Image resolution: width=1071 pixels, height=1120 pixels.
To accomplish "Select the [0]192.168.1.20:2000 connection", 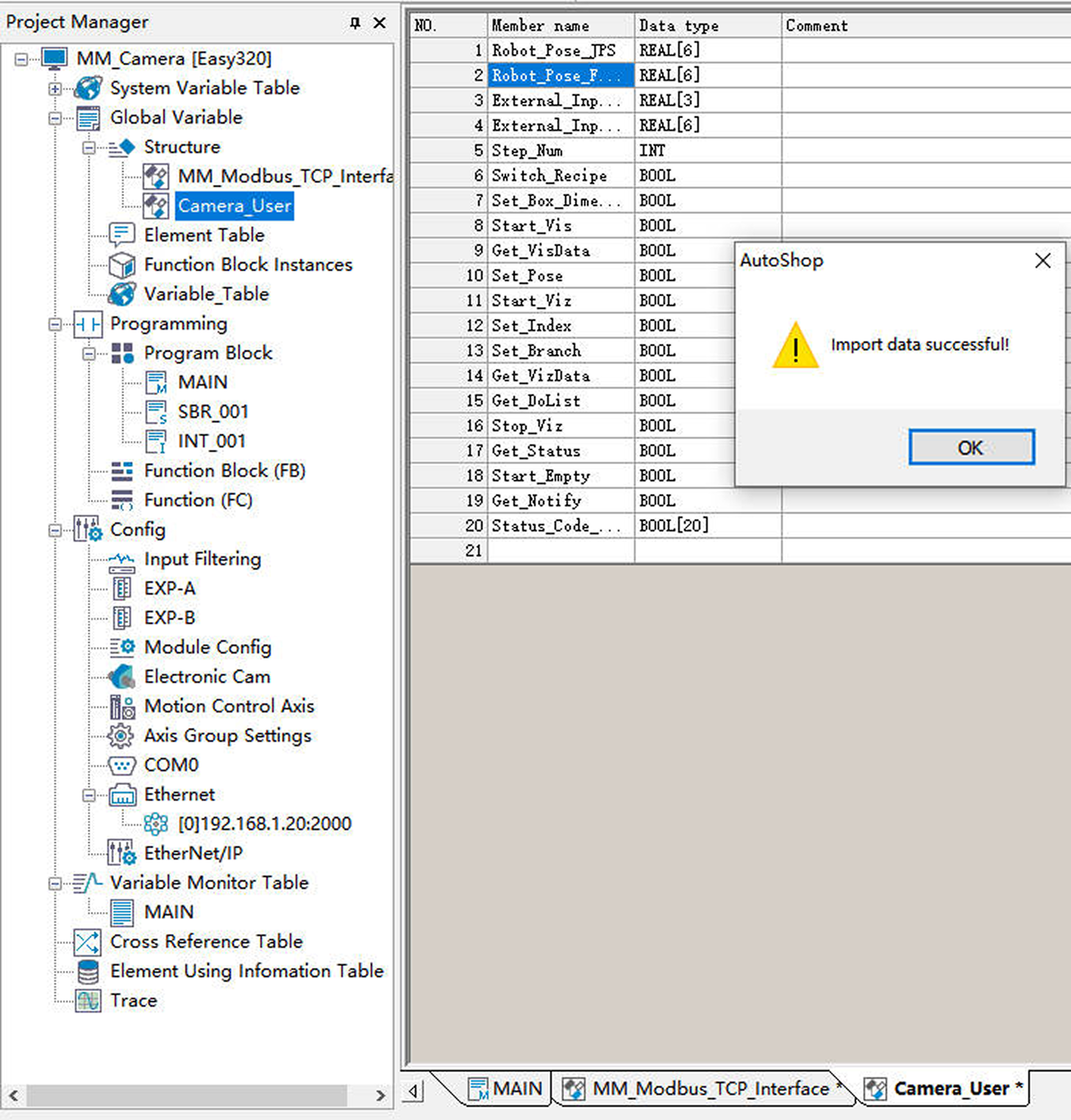I will [265, 824].
